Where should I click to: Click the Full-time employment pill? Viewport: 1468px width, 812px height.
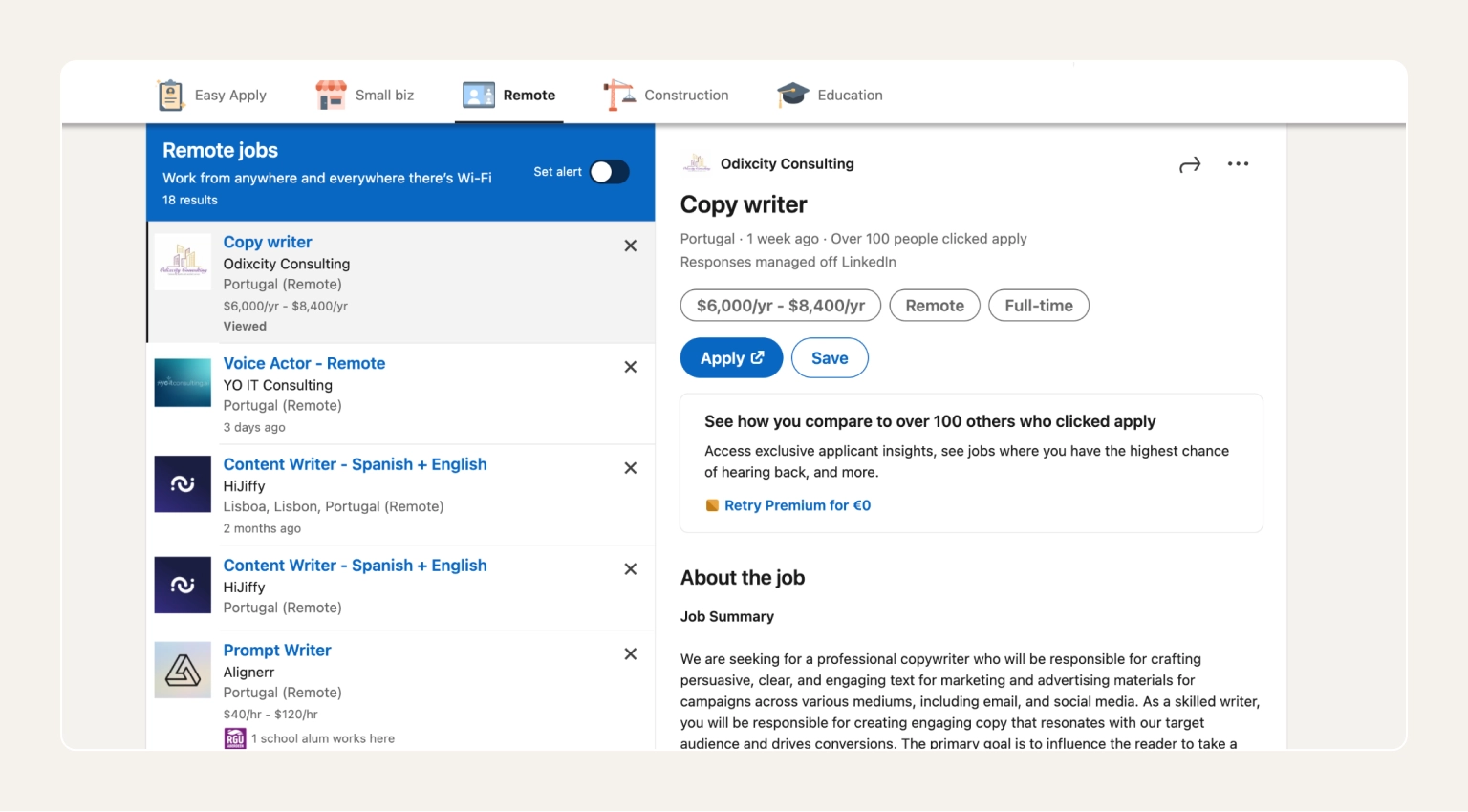click(x=1039, y=306)
